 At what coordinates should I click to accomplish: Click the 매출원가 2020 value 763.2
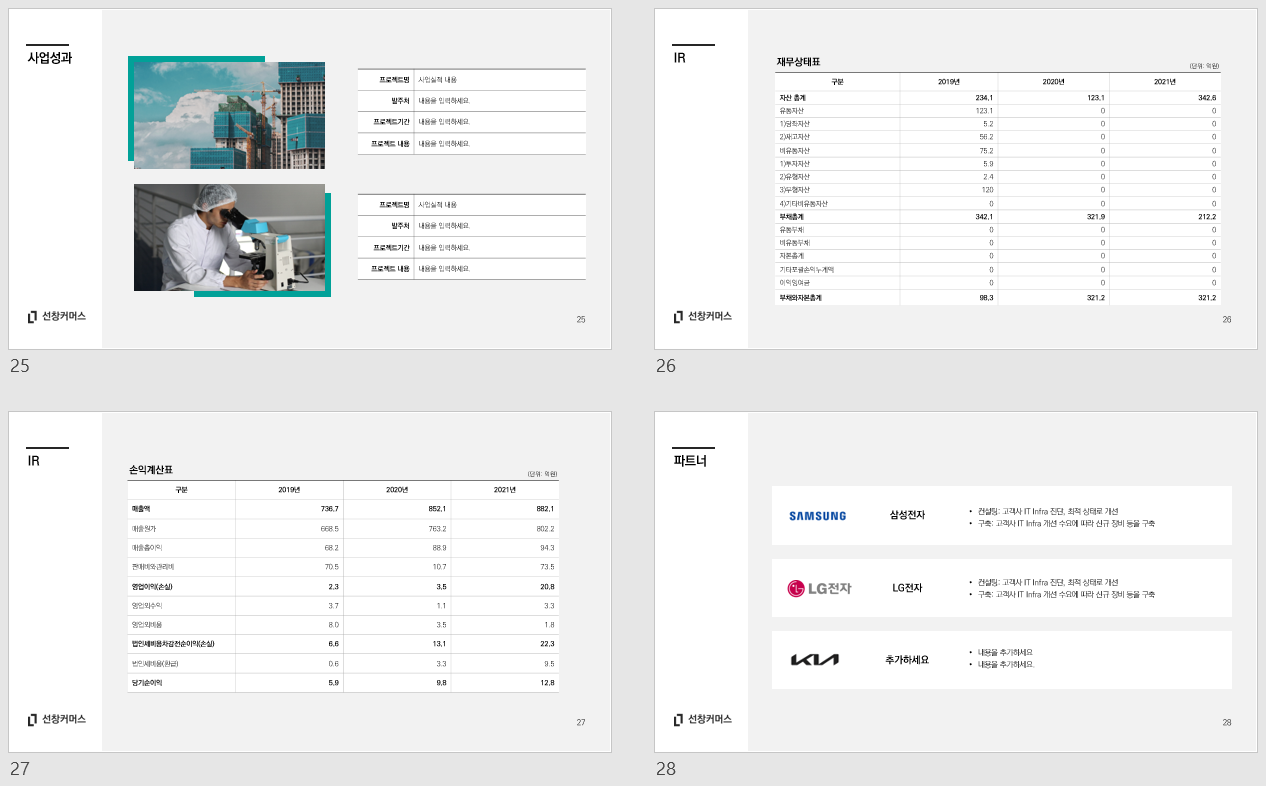pyautogui.click(x=437, y=528)
